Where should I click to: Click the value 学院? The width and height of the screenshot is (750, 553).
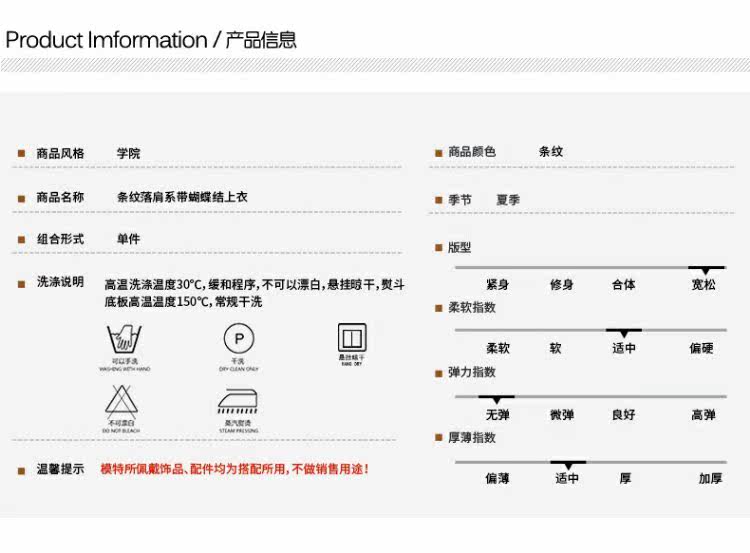pyautogui.click(x=129, y=153)
